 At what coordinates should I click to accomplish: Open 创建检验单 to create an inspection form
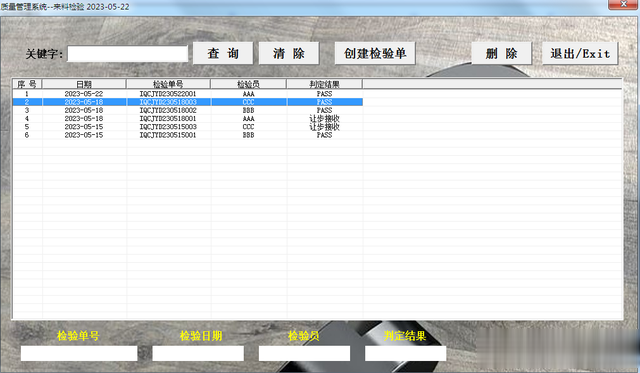[x=375, y=53]
